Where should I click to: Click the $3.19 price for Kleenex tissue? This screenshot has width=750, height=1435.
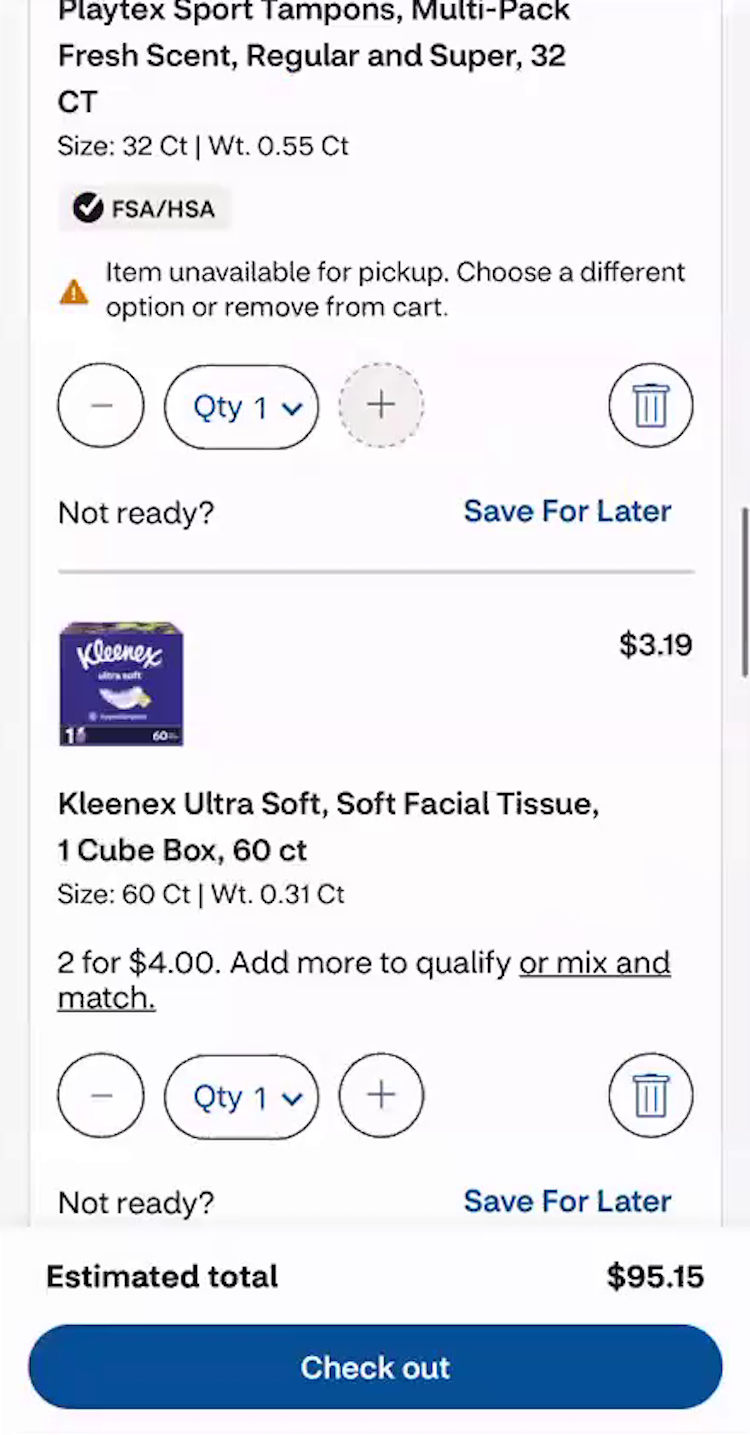[655, 645]
